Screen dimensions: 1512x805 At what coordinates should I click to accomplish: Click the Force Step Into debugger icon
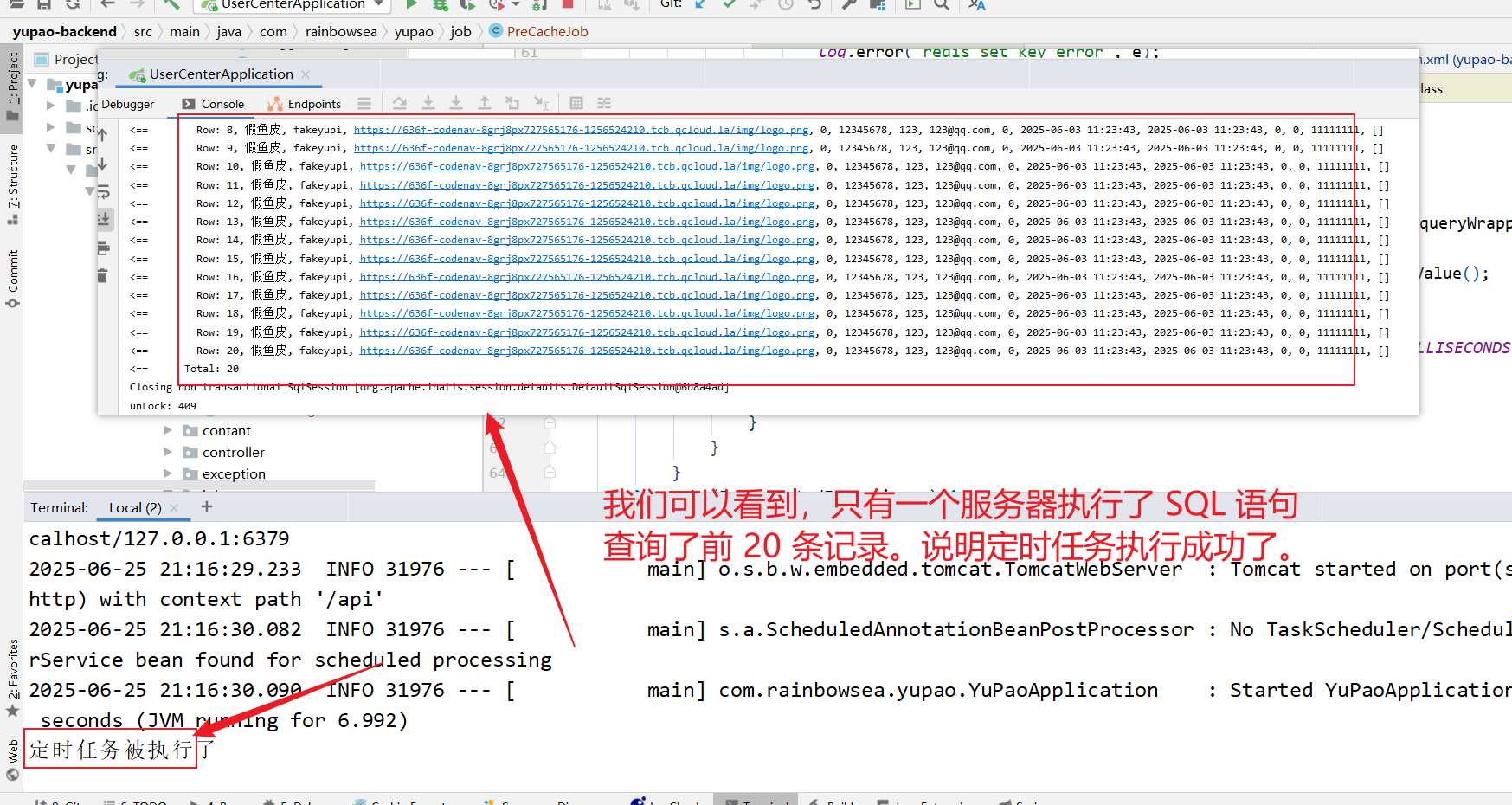pyautogui.click(x=456, y=104)
